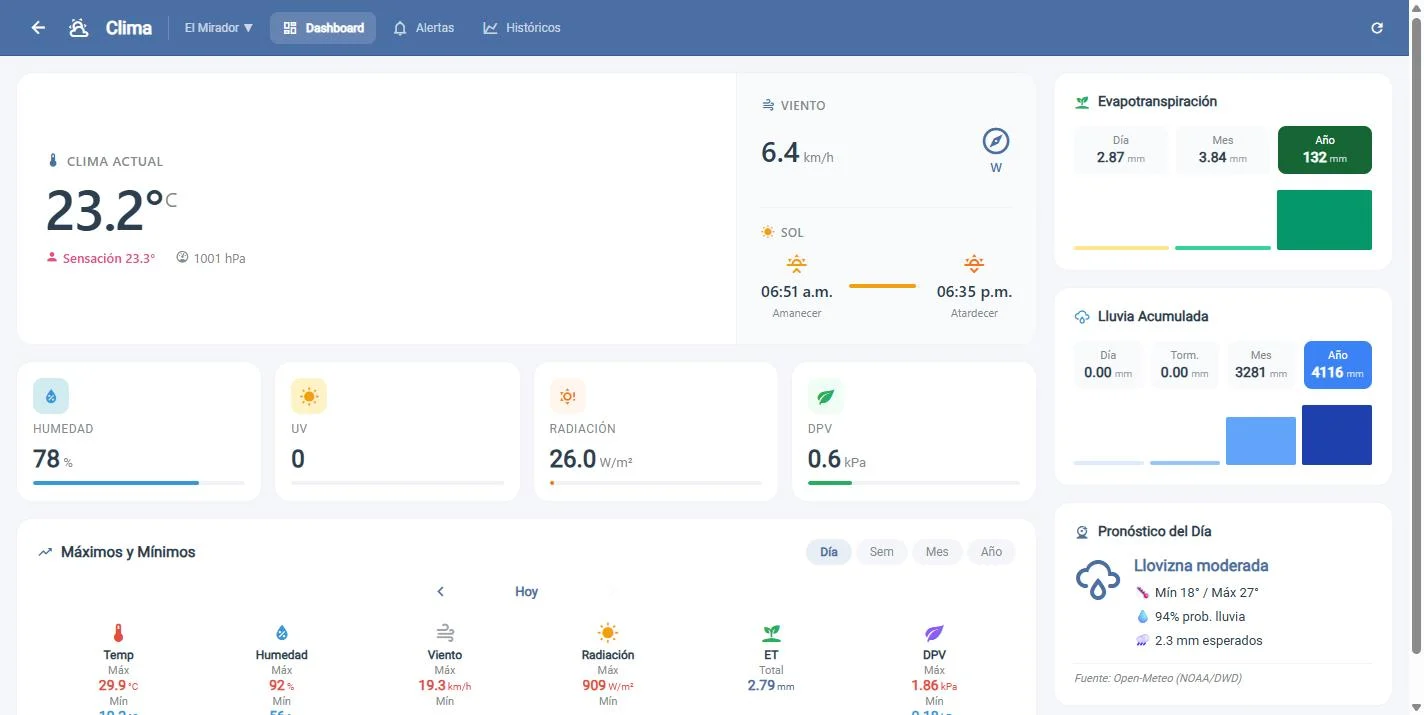Select Año in Lluvia Acumulada card

tap(1338, 365)
